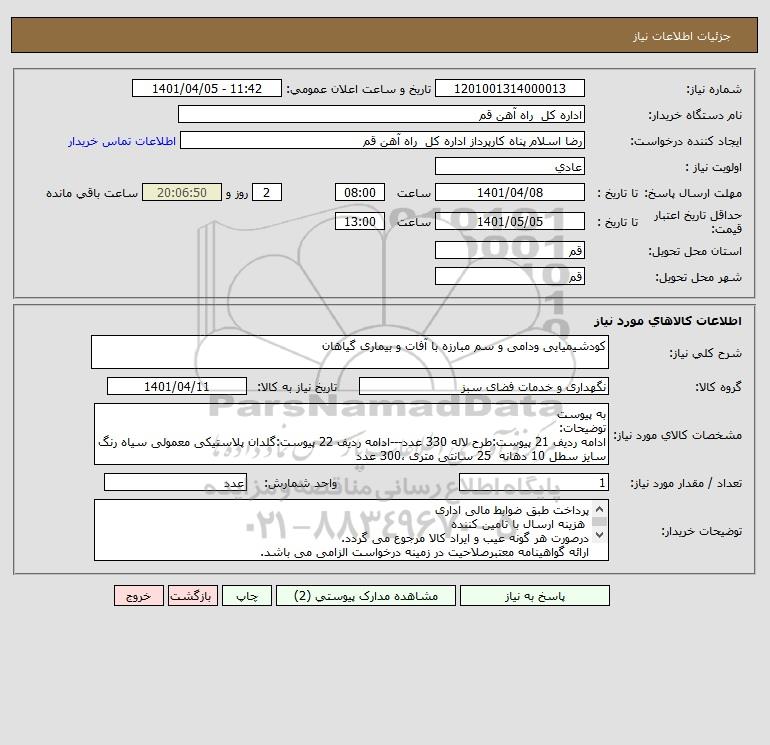The image size is (770, 745).
Task: Click the پاسخ به نیاز button
Action: pyautogui.click(x=535, y=596)
